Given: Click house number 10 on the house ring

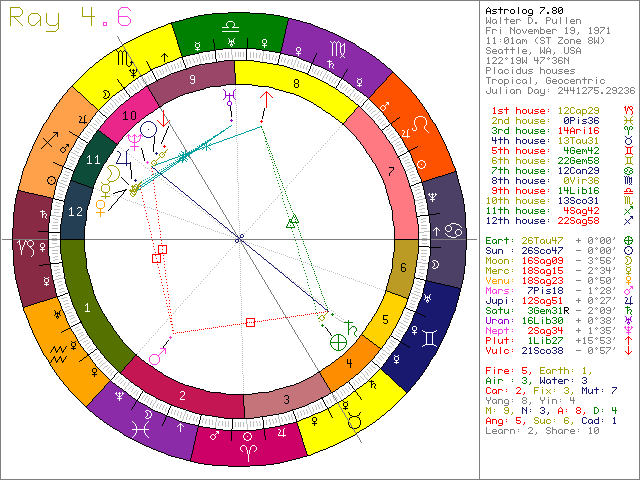Looking at the screenshot, I should tap(129, 116).
